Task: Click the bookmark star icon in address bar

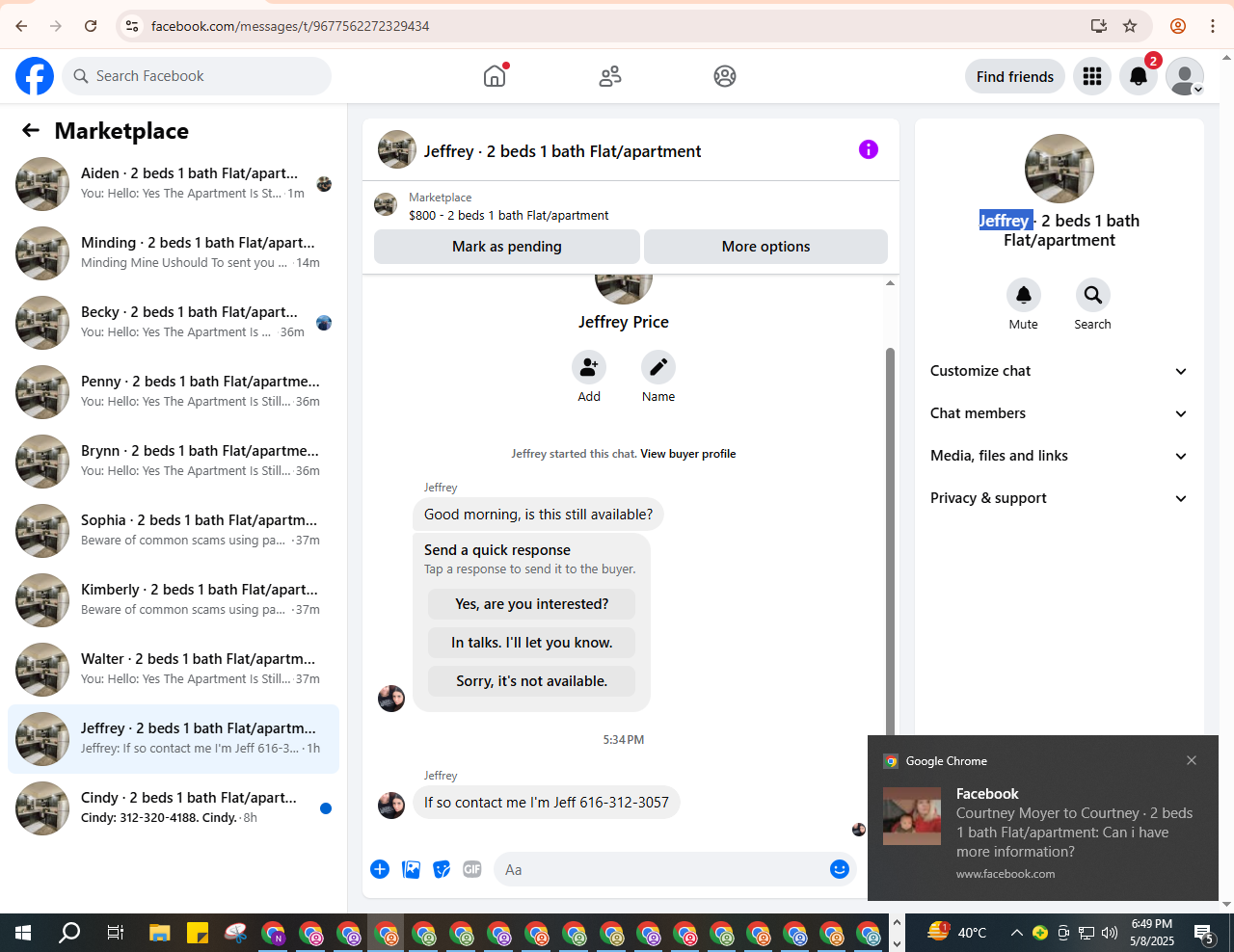Action: [1130, 26]
